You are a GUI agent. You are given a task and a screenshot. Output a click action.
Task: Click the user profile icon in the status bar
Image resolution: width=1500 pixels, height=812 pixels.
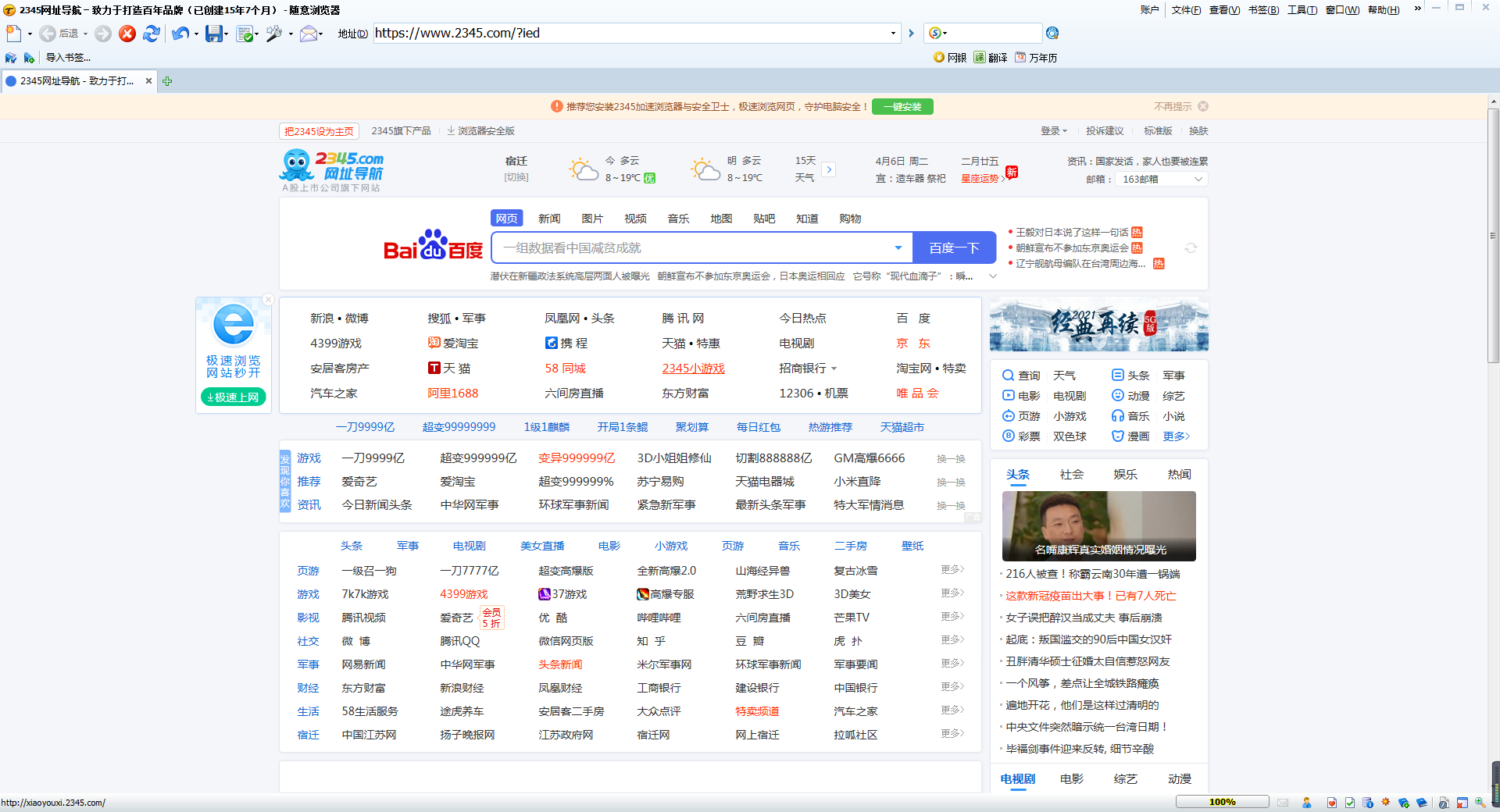[x=1306, y=803]
